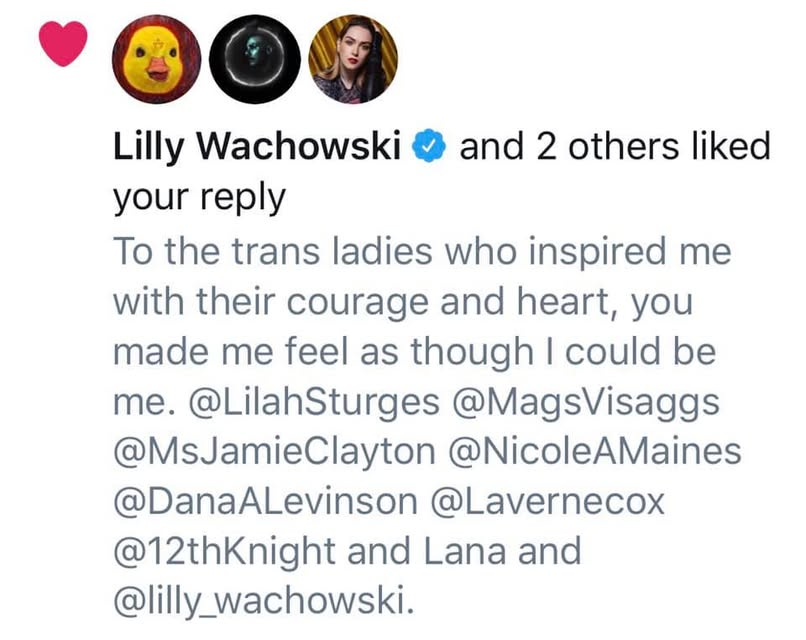Click the "and 2 others liked" text
This screenshot has width=806, height=640.
coord(615,146)
